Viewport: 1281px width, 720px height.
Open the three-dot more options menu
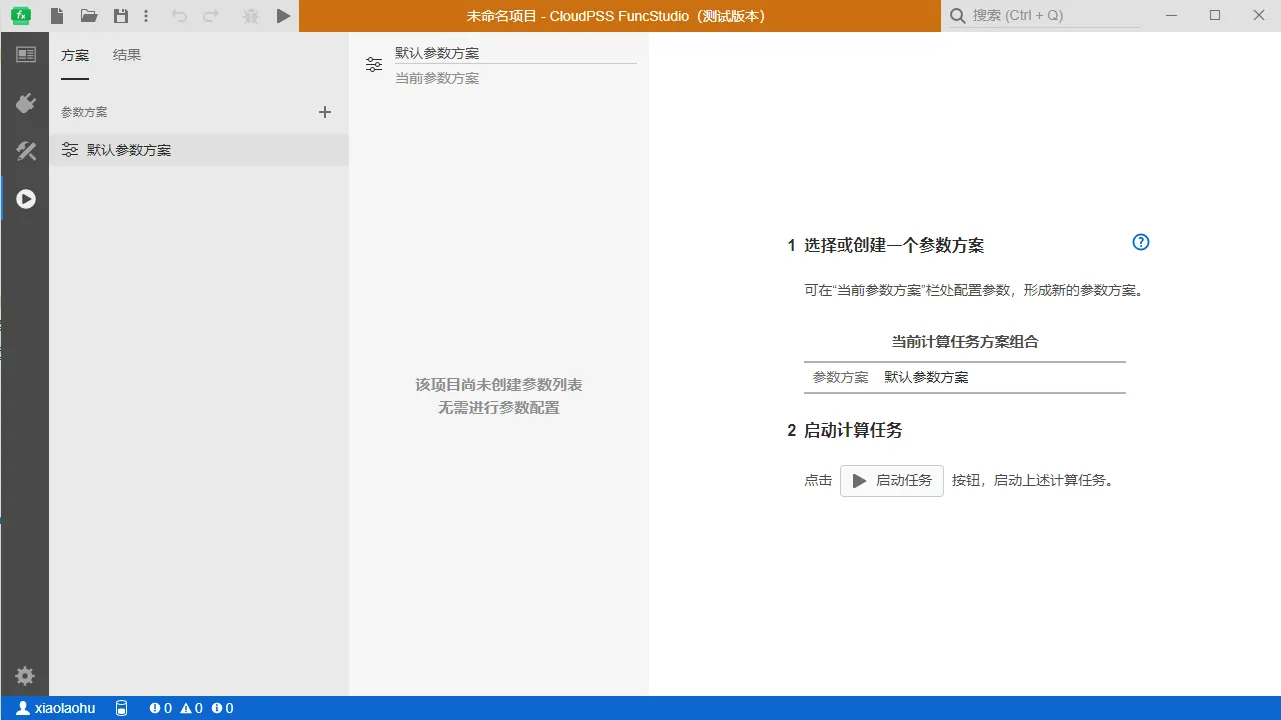pyautogui.click(x=146, y=16)
